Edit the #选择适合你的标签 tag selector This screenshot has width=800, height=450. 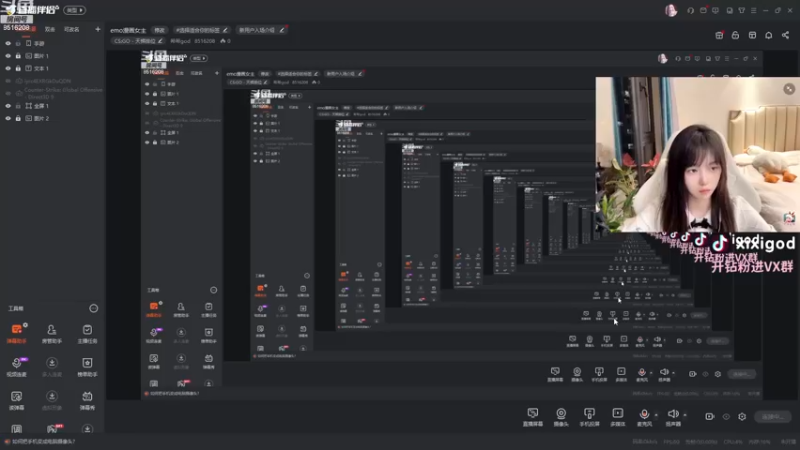(202, 30)
